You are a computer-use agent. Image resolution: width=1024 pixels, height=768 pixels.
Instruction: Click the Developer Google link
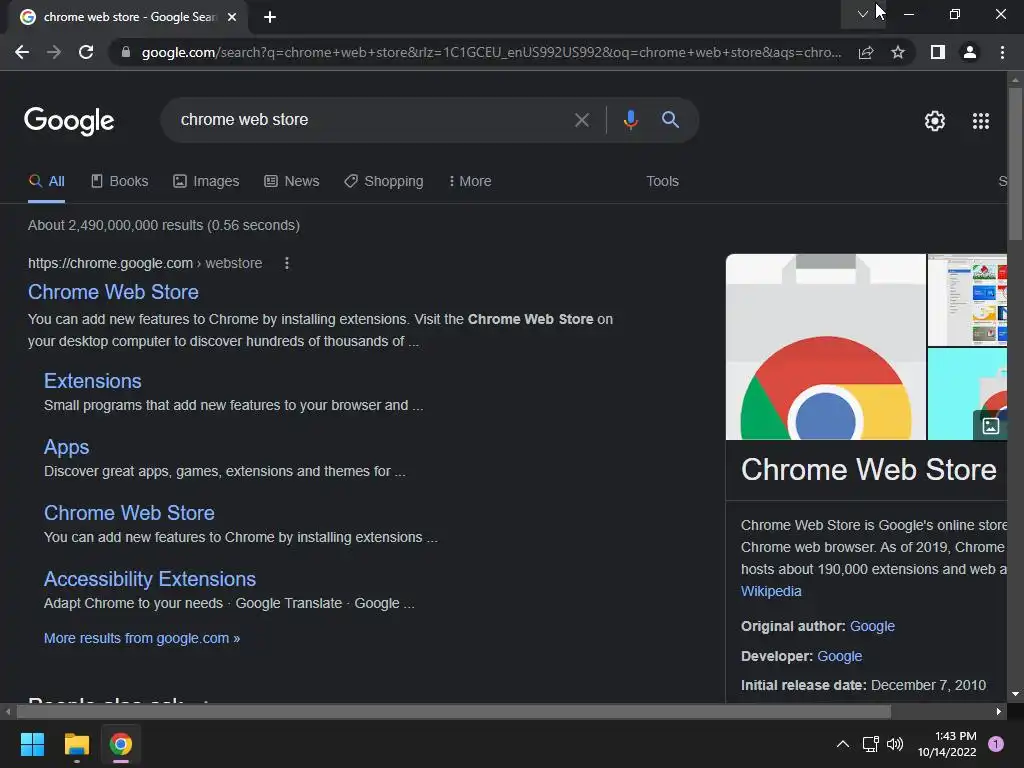click(840, 656)
